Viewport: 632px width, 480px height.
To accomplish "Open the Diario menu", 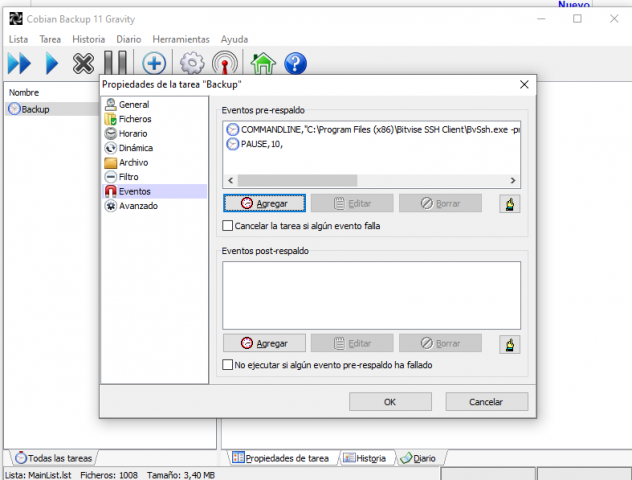I will [x=129, y=39].
